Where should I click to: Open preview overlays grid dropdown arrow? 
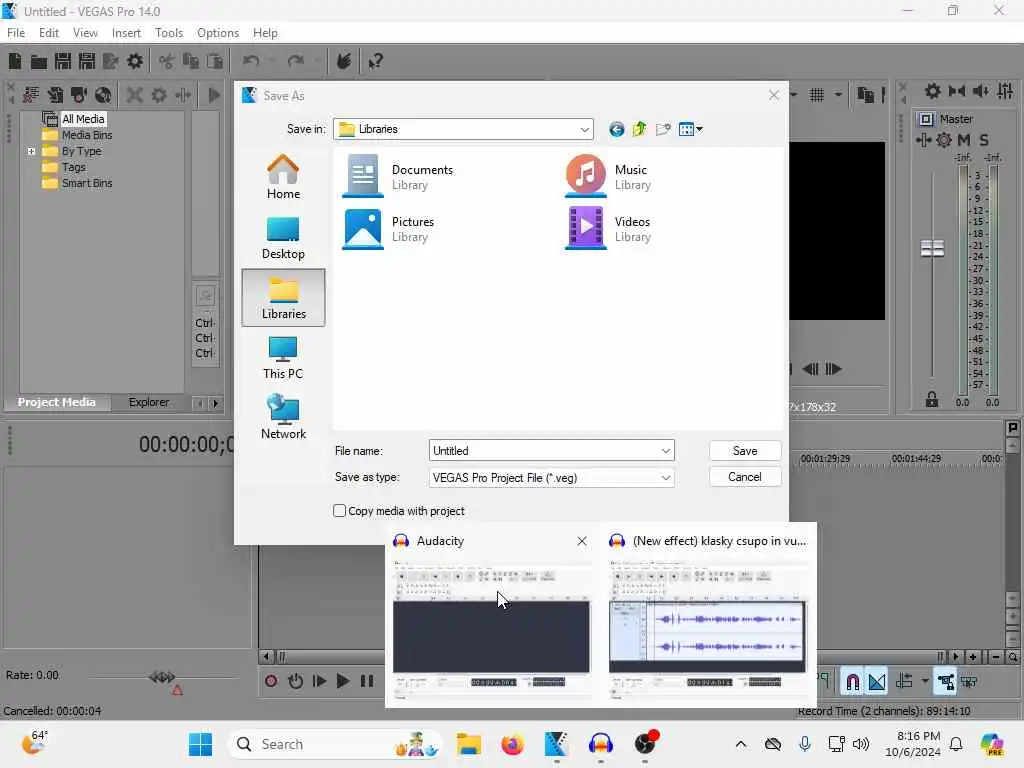(837, 95)
